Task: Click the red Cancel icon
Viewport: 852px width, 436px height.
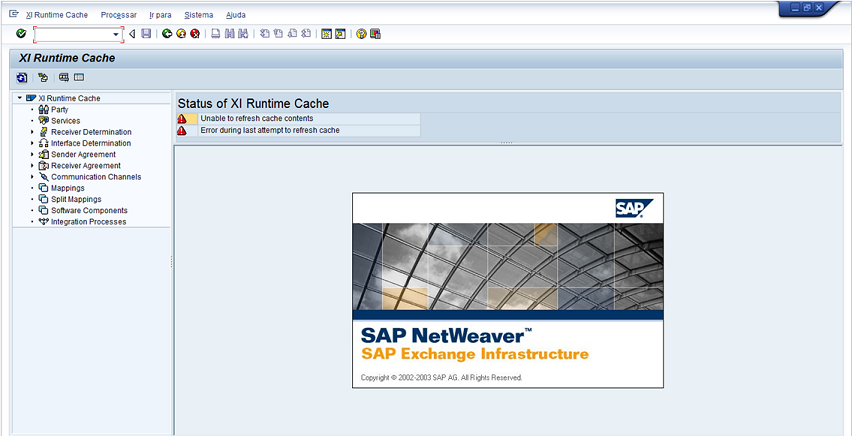Action: pyautogui.click(x=195, y=34)
